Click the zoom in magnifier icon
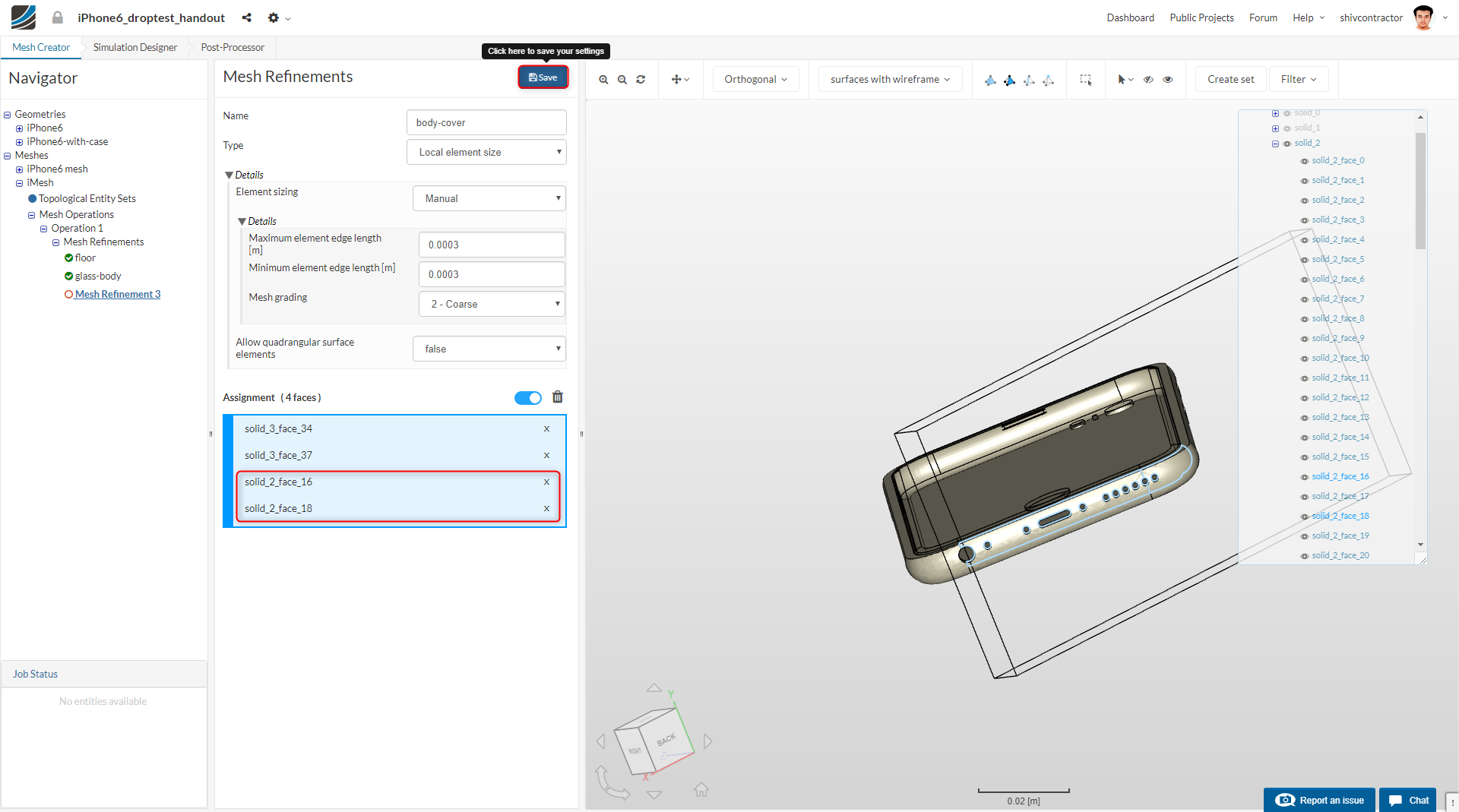 click(x=603, y=80)
